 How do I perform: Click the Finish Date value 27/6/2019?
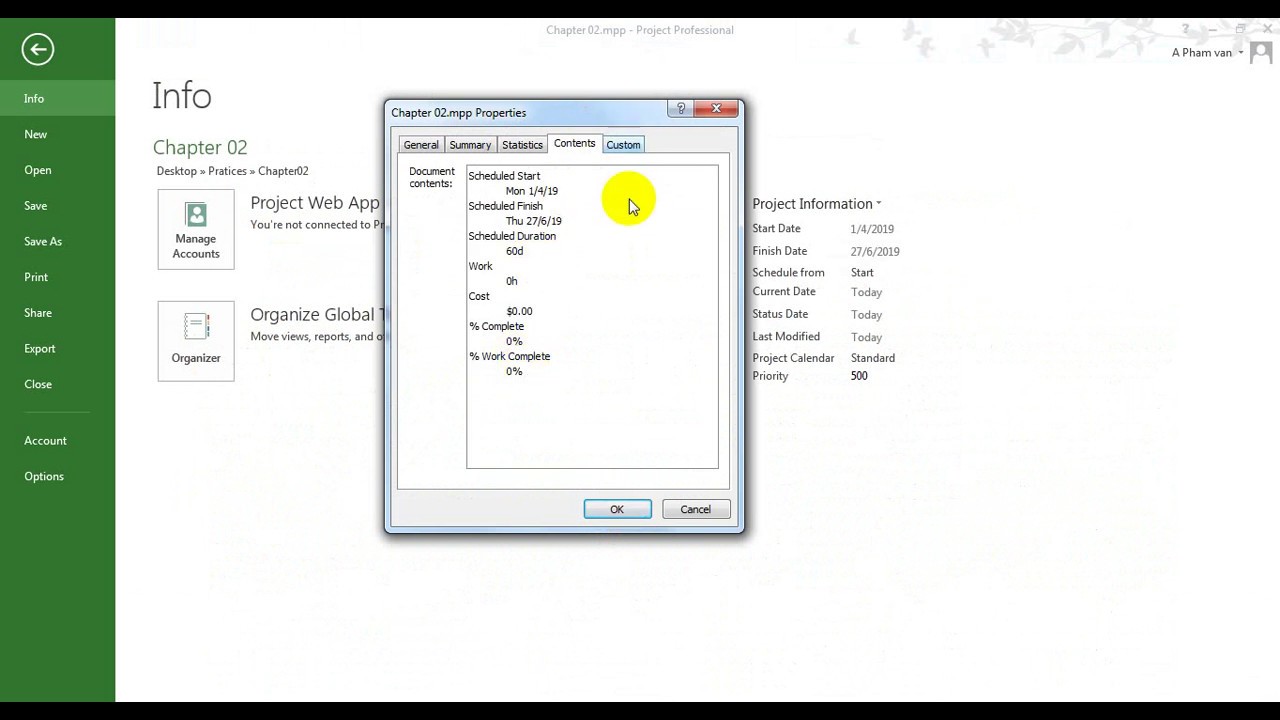[875, 252]
